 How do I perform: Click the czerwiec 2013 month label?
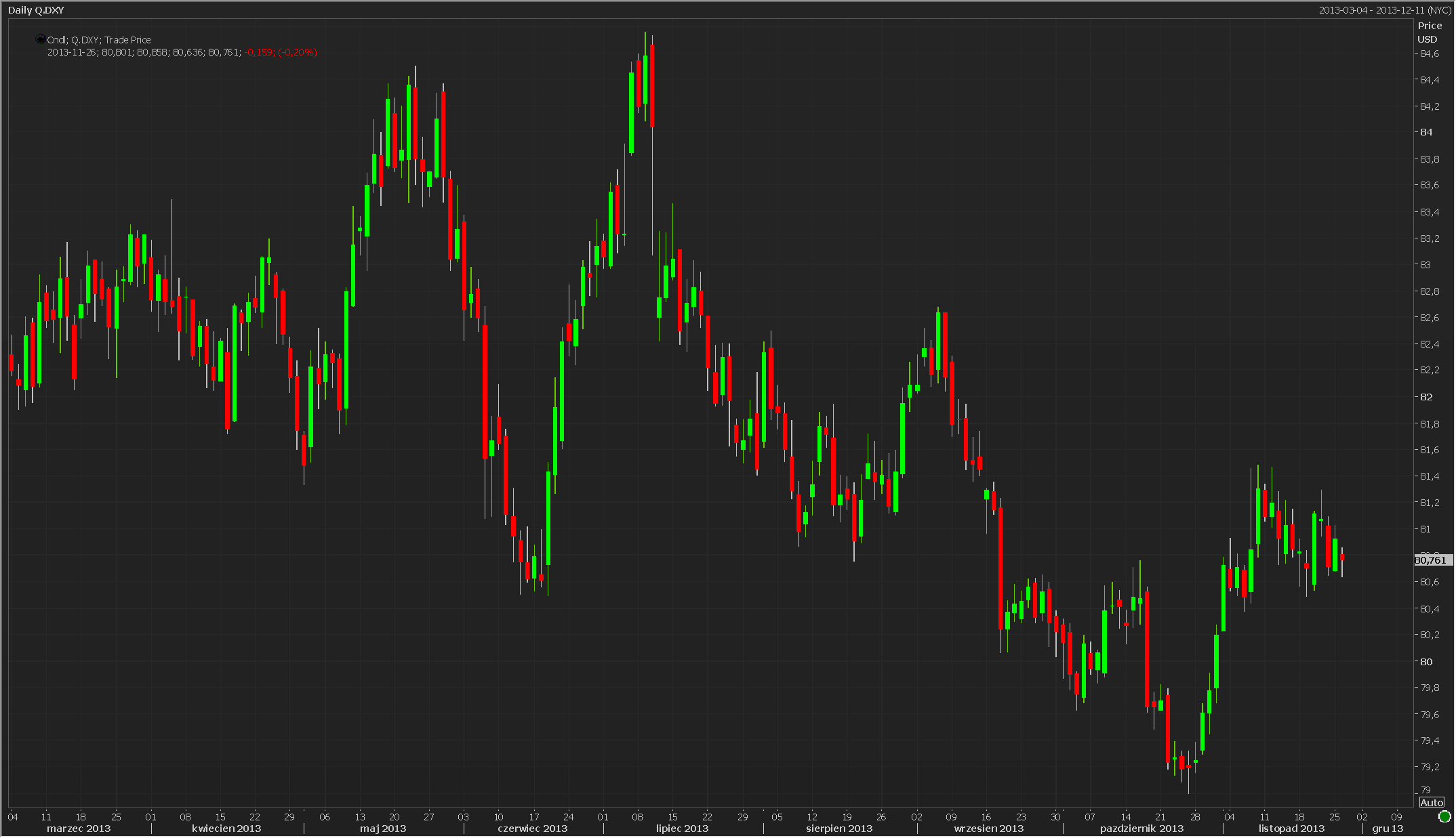[x=533, y=829]
